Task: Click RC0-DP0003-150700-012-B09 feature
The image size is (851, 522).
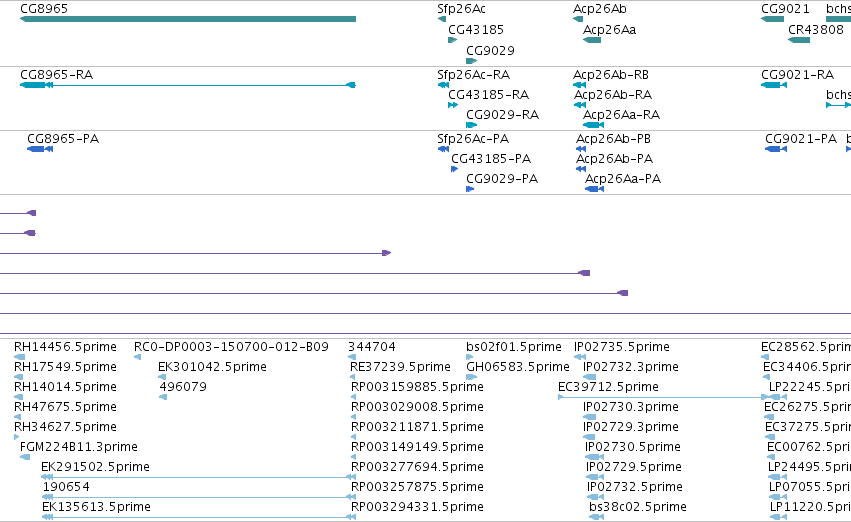Action: 137,357
